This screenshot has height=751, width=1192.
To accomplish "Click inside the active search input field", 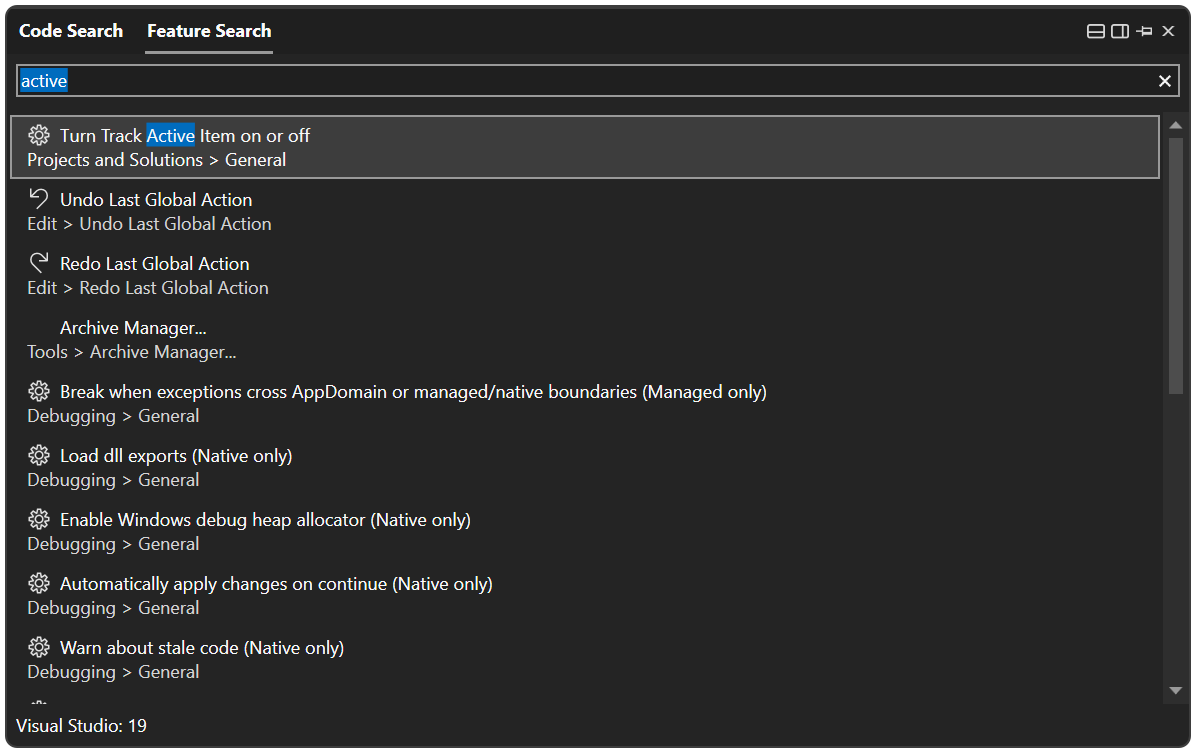I will coord(400,80).
